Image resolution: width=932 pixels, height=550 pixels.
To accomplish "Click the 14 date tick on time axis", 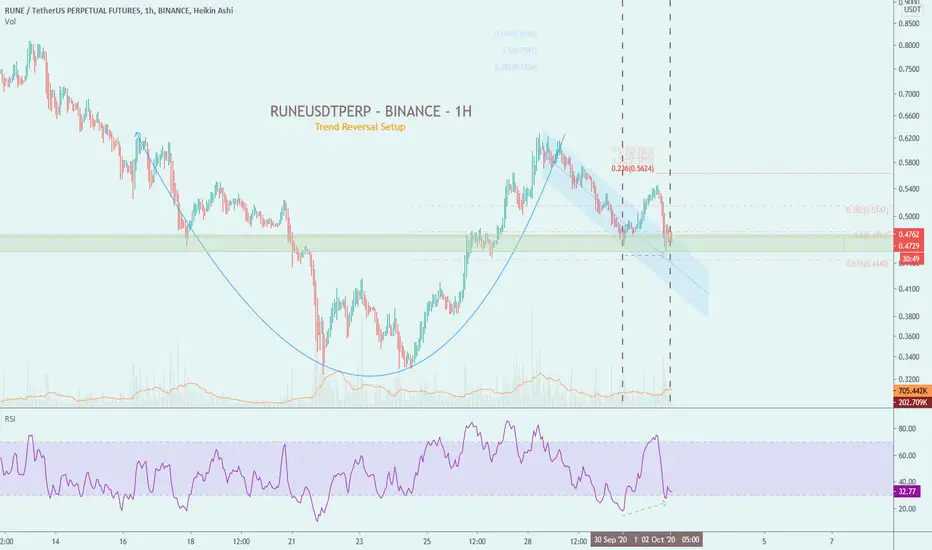I will point(55,542).
